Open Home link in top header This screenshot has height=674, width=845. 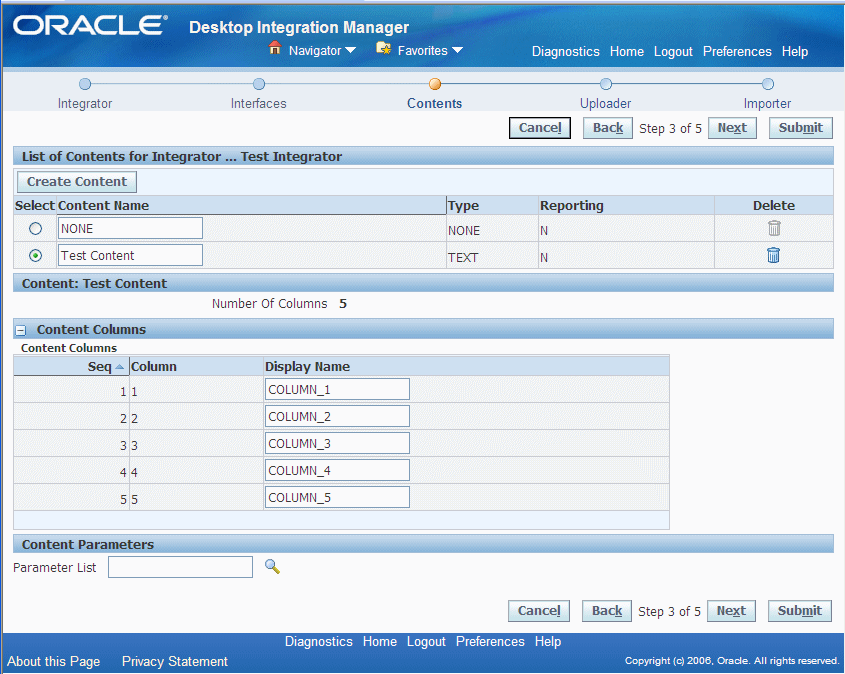(627, 52)
